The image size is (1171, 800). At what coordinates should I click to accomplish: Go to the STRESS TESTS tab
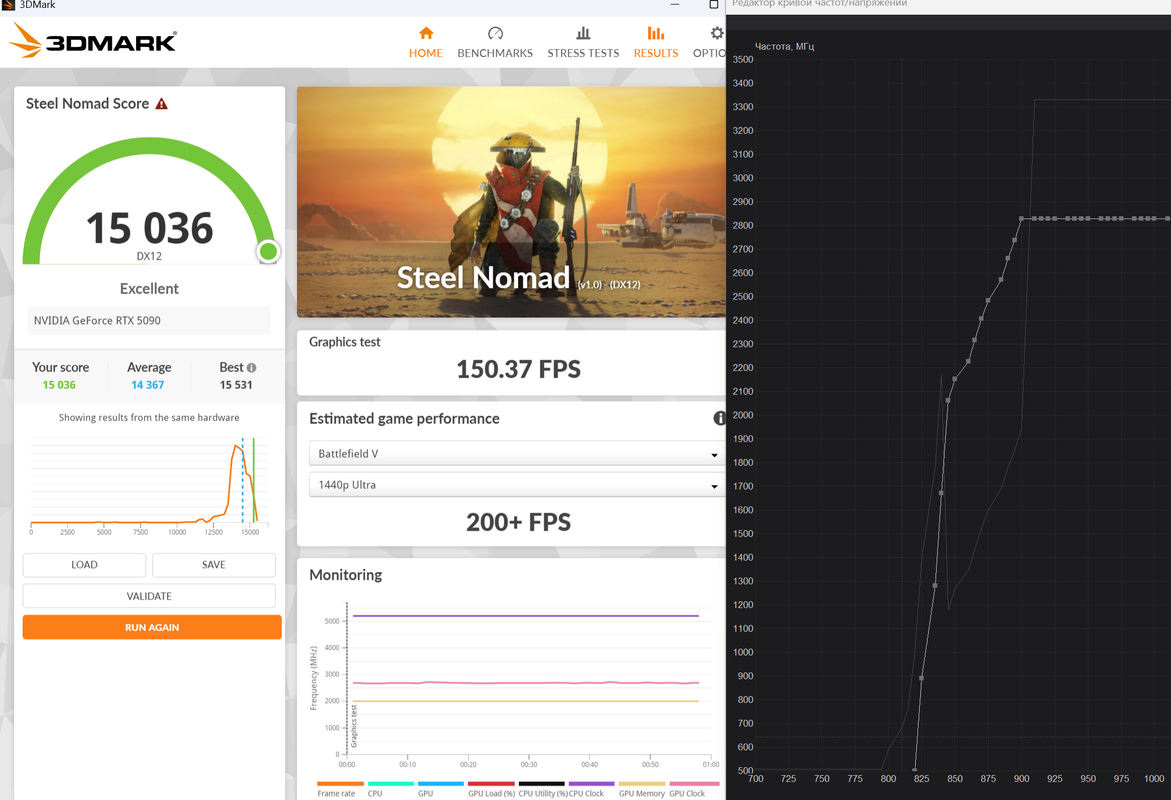click(x=583, y=43)
